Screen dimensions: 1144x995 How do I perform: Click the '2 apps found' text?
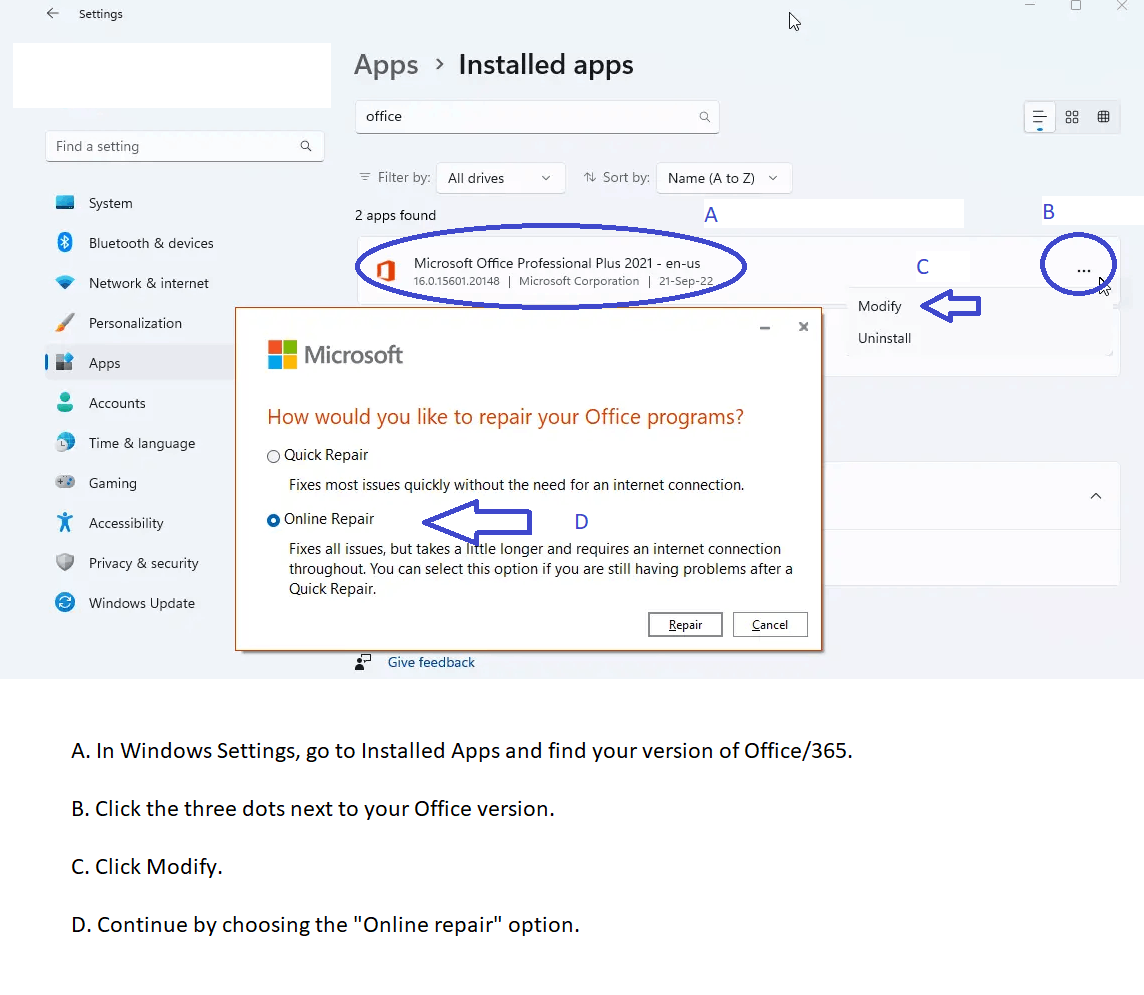[395, 215]
